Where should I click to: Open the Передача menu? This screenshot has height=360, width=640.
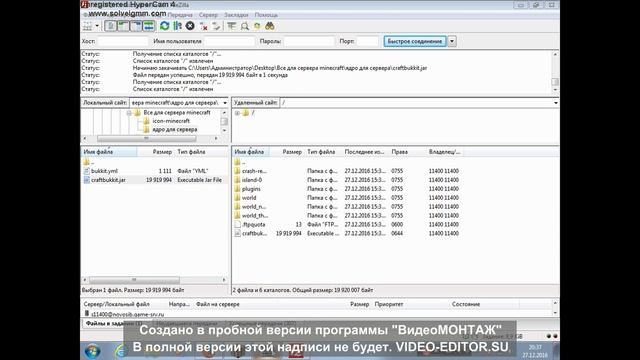coord(180,15)
